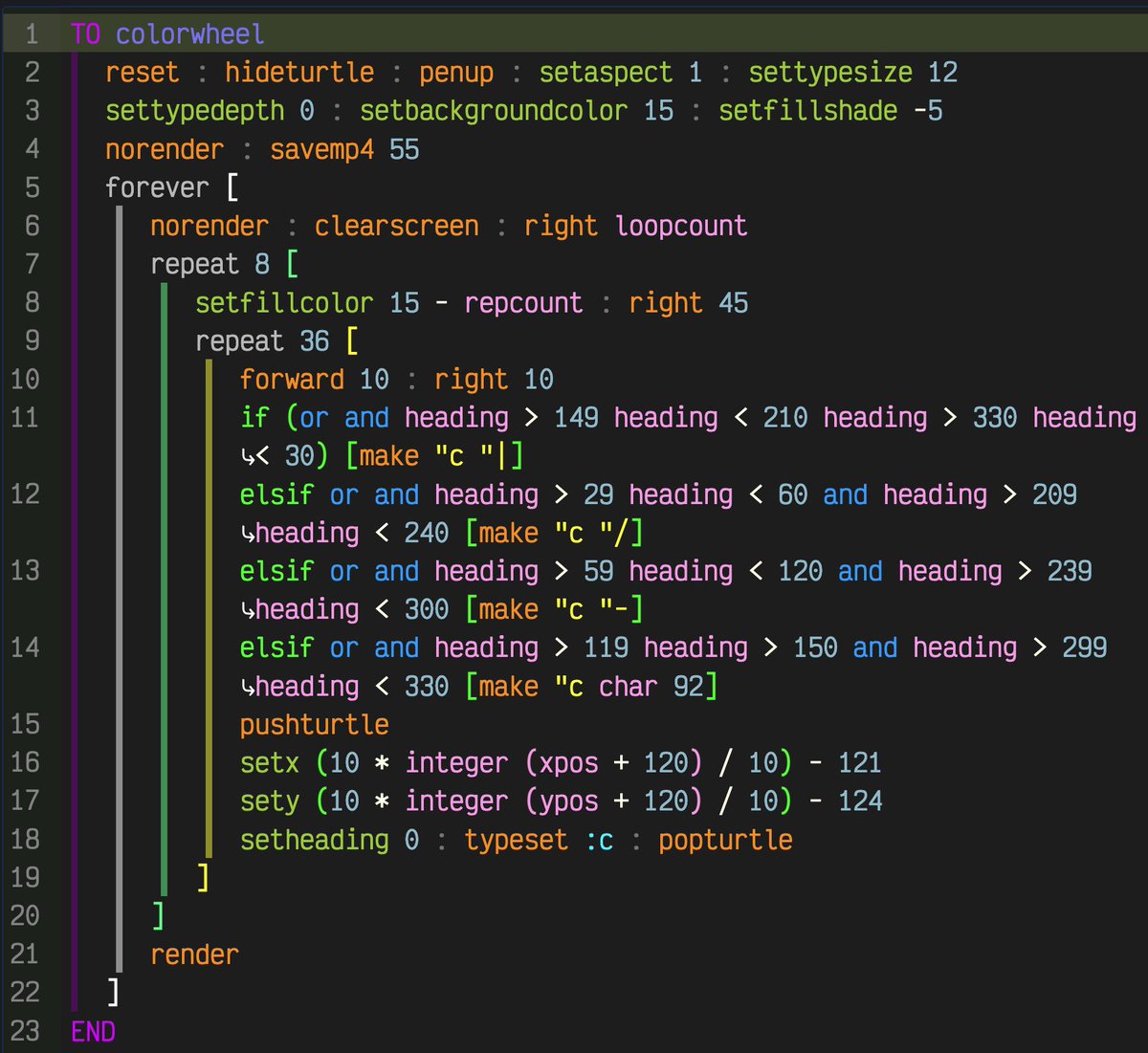
Task: Click the yellow closing bracket on line 19
Action: point(203,878)
